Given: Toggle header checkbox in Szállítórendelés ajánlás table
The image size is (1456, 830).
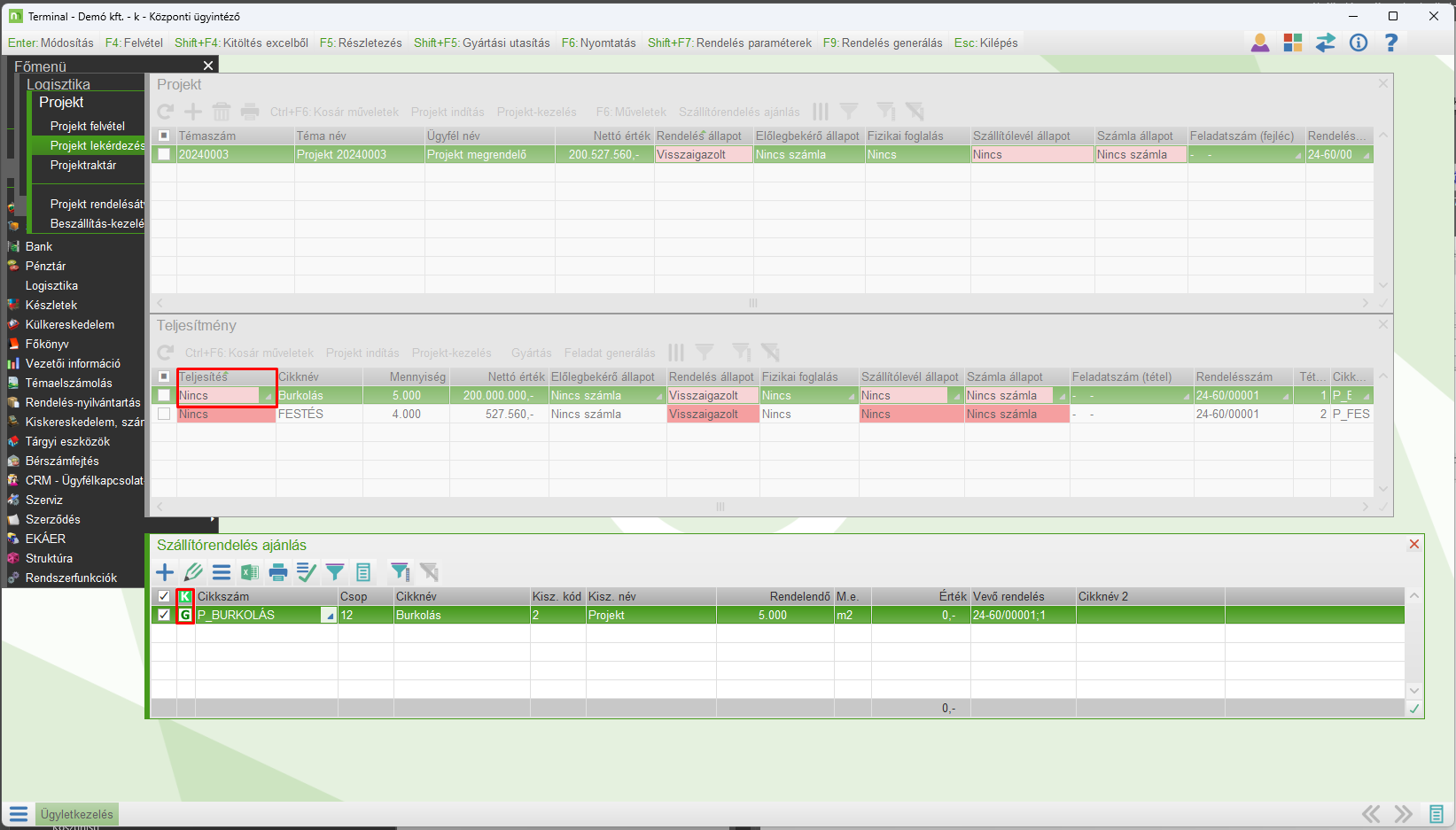Looking at the screenshot, I should click(164, 596).
